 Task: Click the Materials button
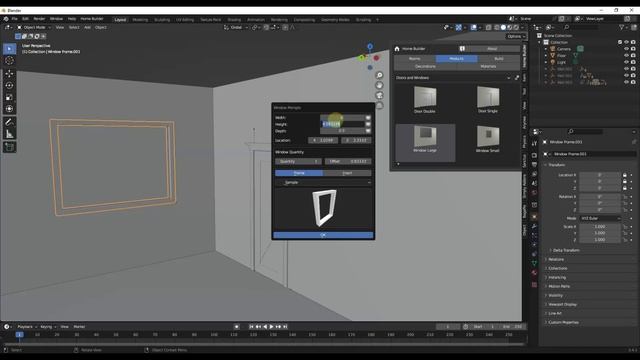click(488, 66)
